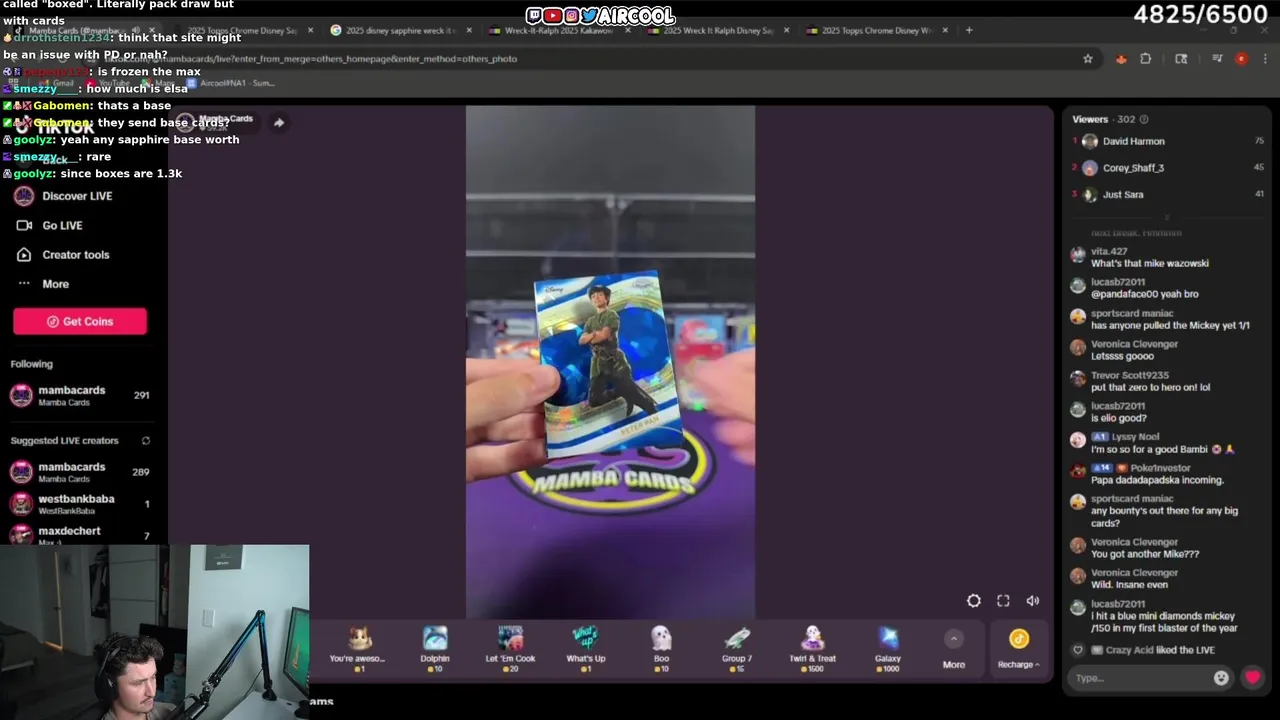Expand the Recharge coins menu
1280x720 pixels.
point(1018,648)
